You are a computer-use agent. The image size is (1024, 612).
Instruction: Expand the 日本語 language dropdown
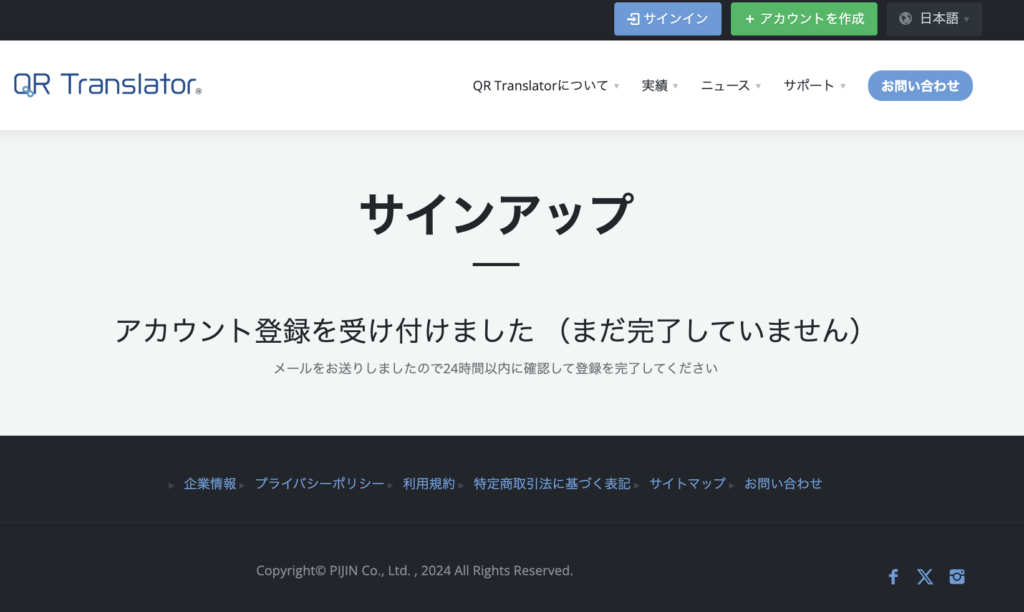click(934, 19)
